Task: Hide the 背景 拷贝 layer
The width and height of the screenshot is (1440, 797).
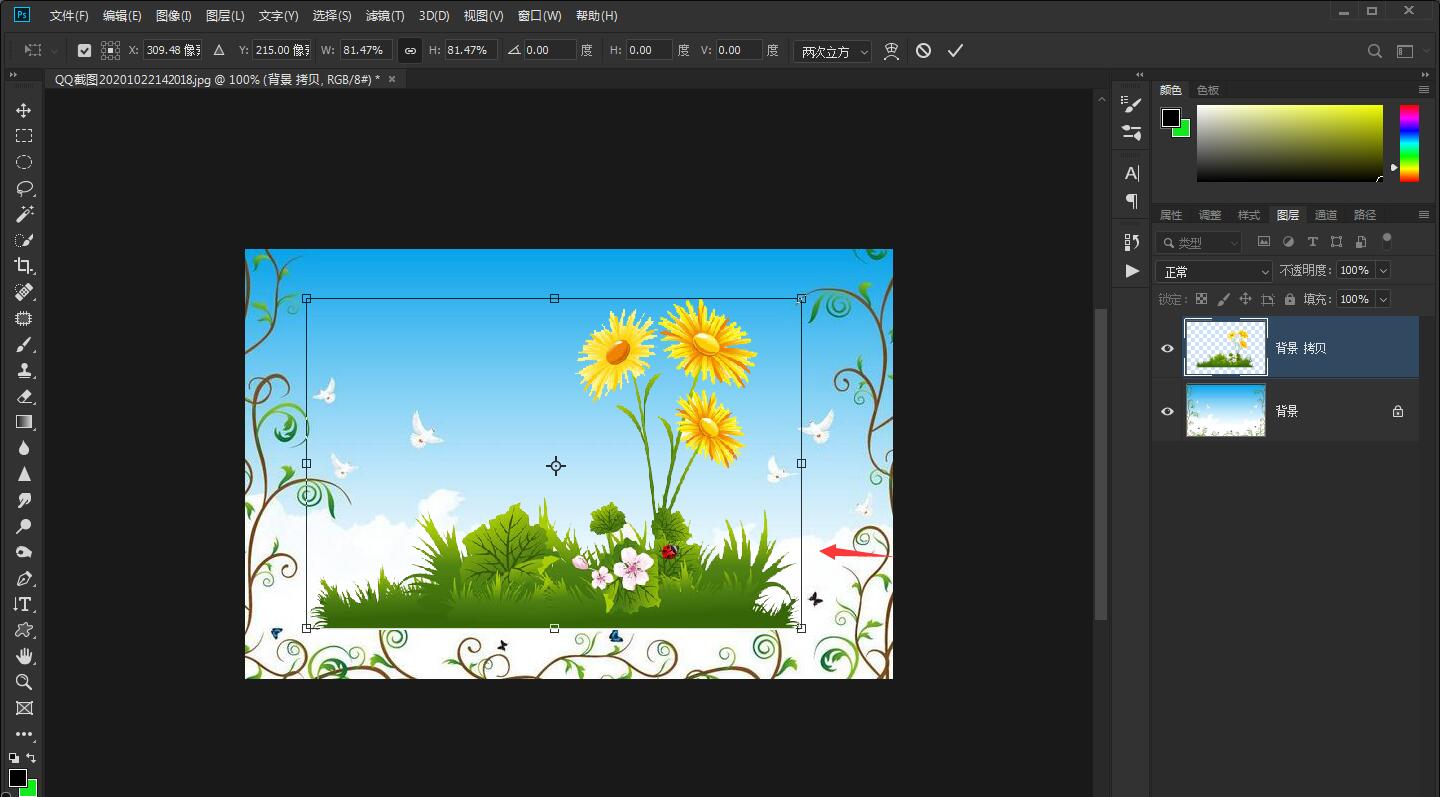Action: [1167, 348]
